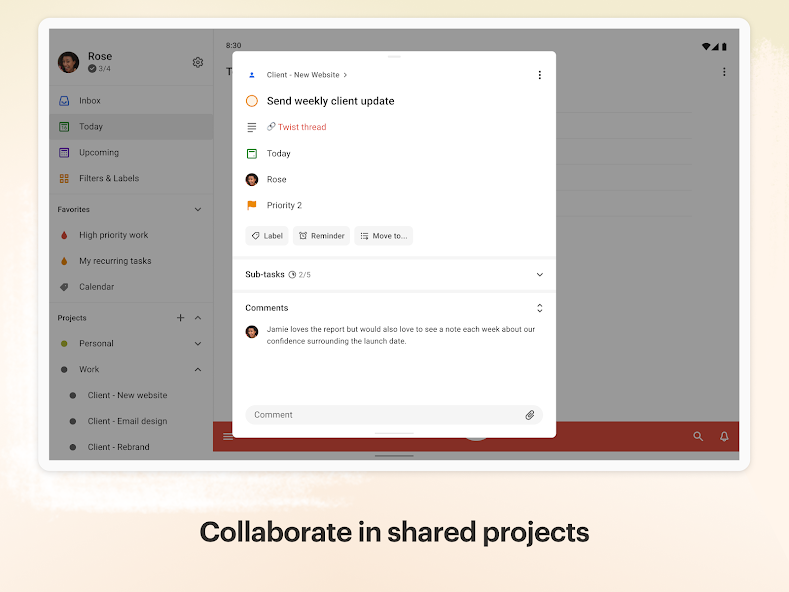Viewport: 789px width, 592px height.
Task: Click the Wi-Fi status icon
Action: tap(706, 47)
